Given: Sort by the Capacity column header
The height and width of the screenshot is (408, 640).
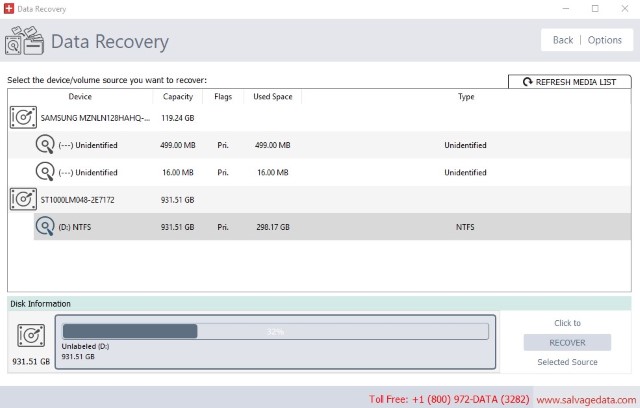Looking at the screenshot, I should click(178, 97).
